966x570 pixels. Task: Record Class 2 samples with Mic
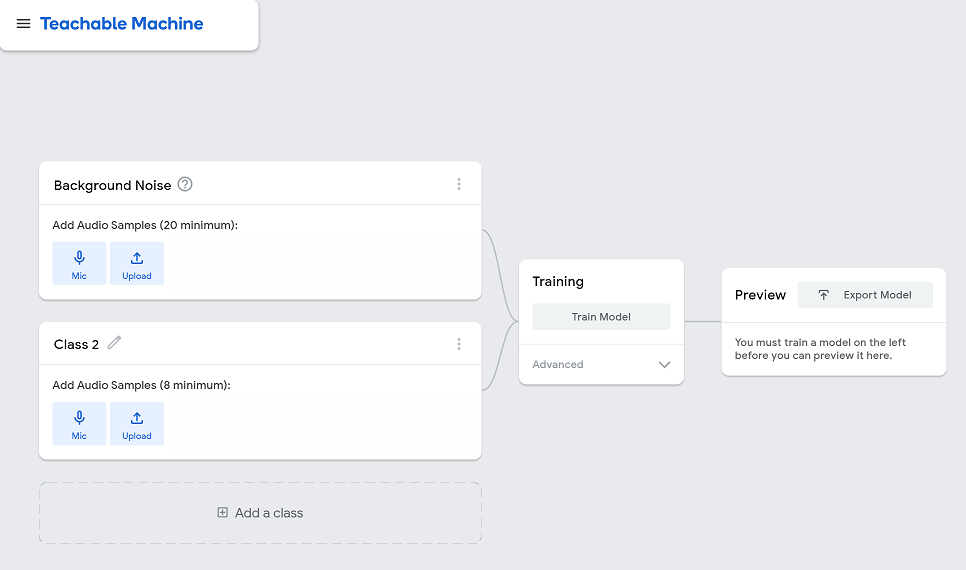(x=79, y=423)
